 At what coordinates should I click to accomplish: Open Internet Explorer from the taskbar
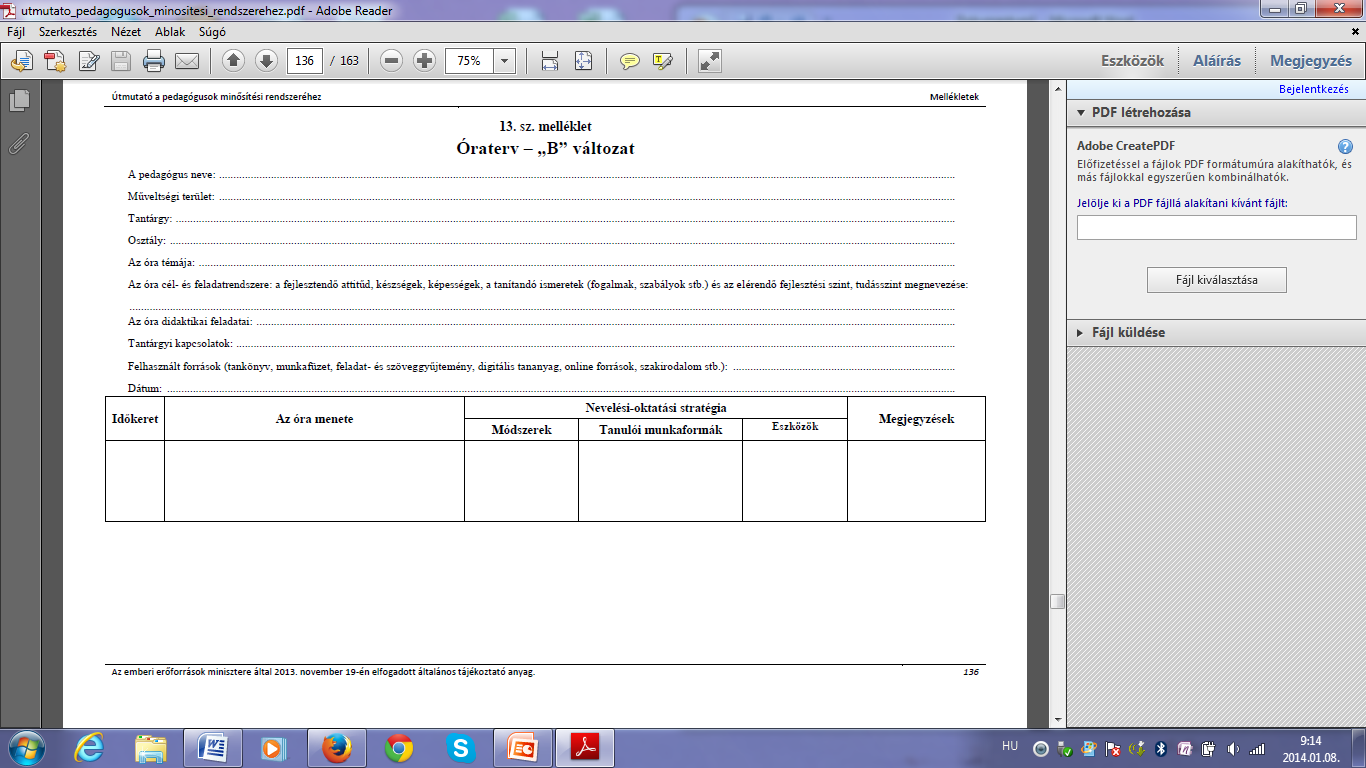90,747
